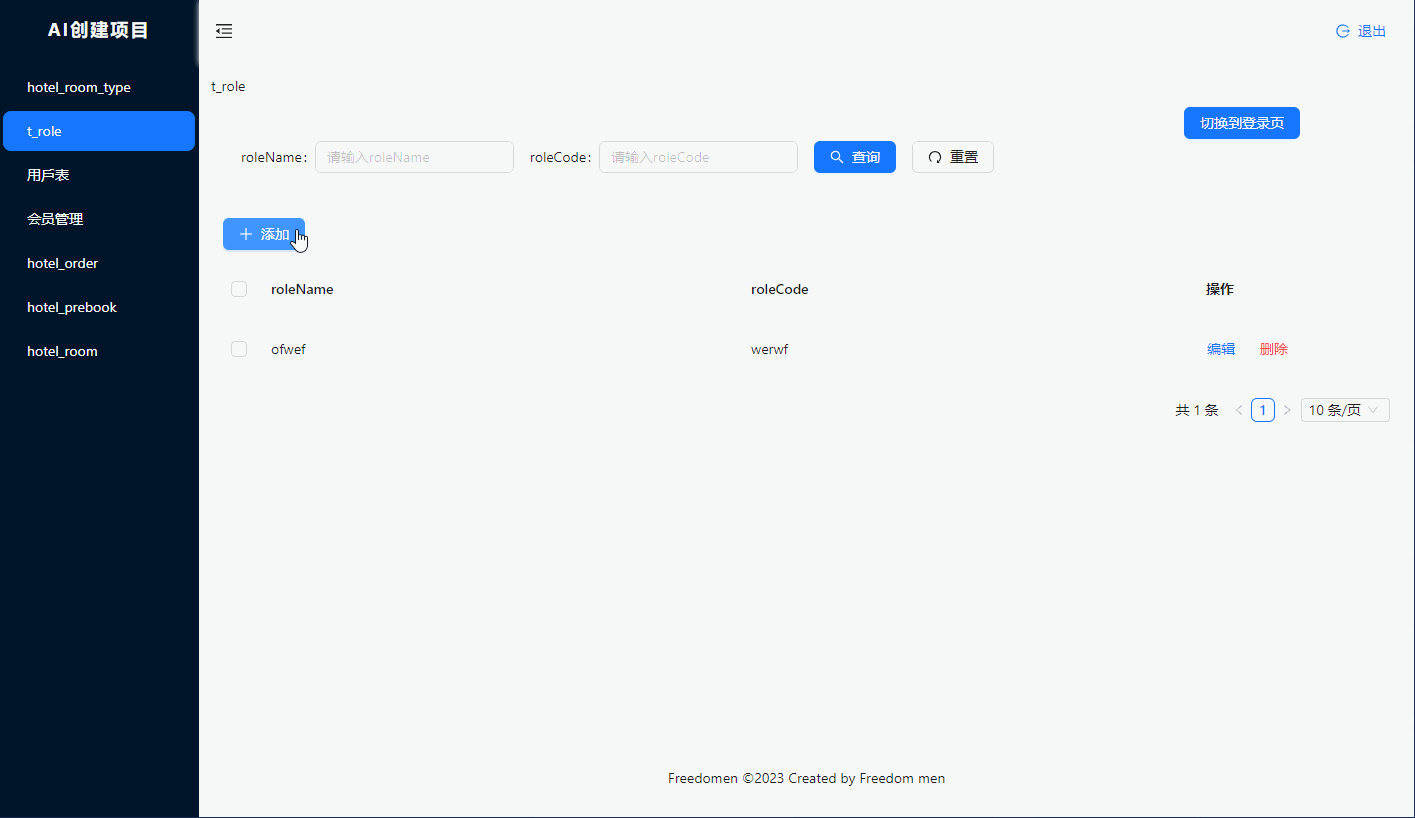Click the werwf roleCode cell

(769, 349)
